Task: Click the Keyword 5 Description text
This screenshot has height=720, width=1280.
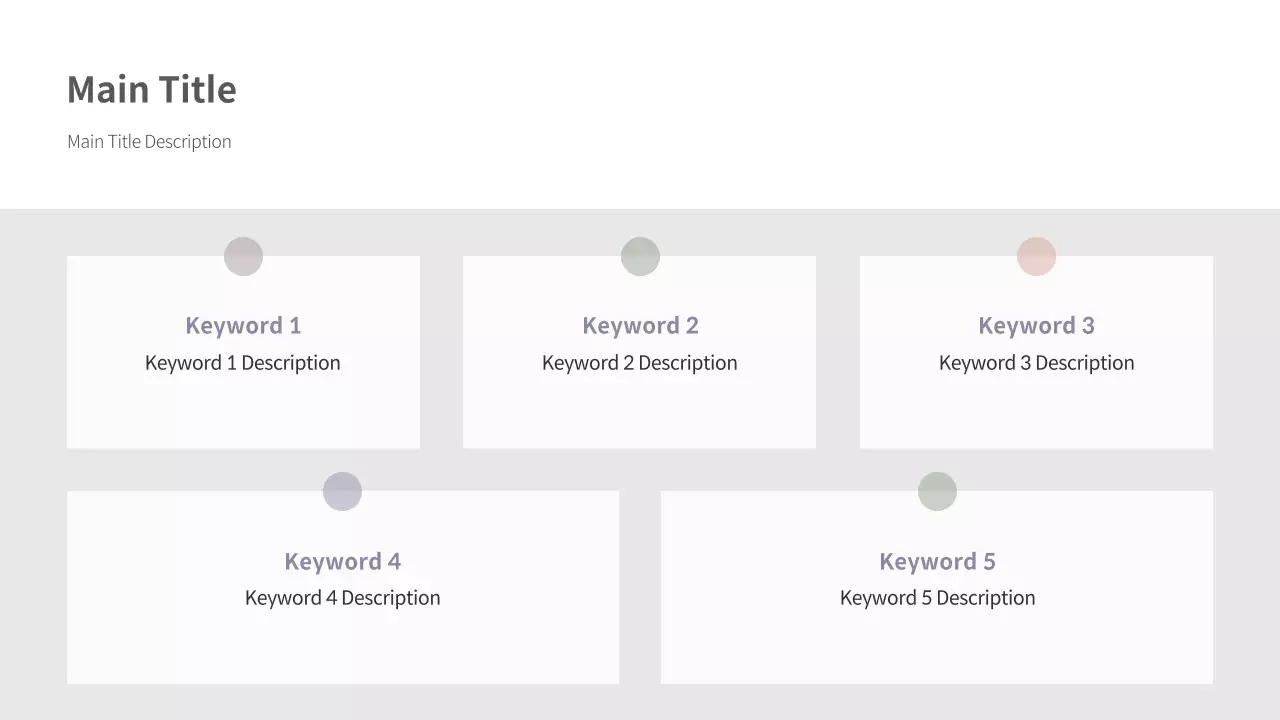Action: pos(937,598)
